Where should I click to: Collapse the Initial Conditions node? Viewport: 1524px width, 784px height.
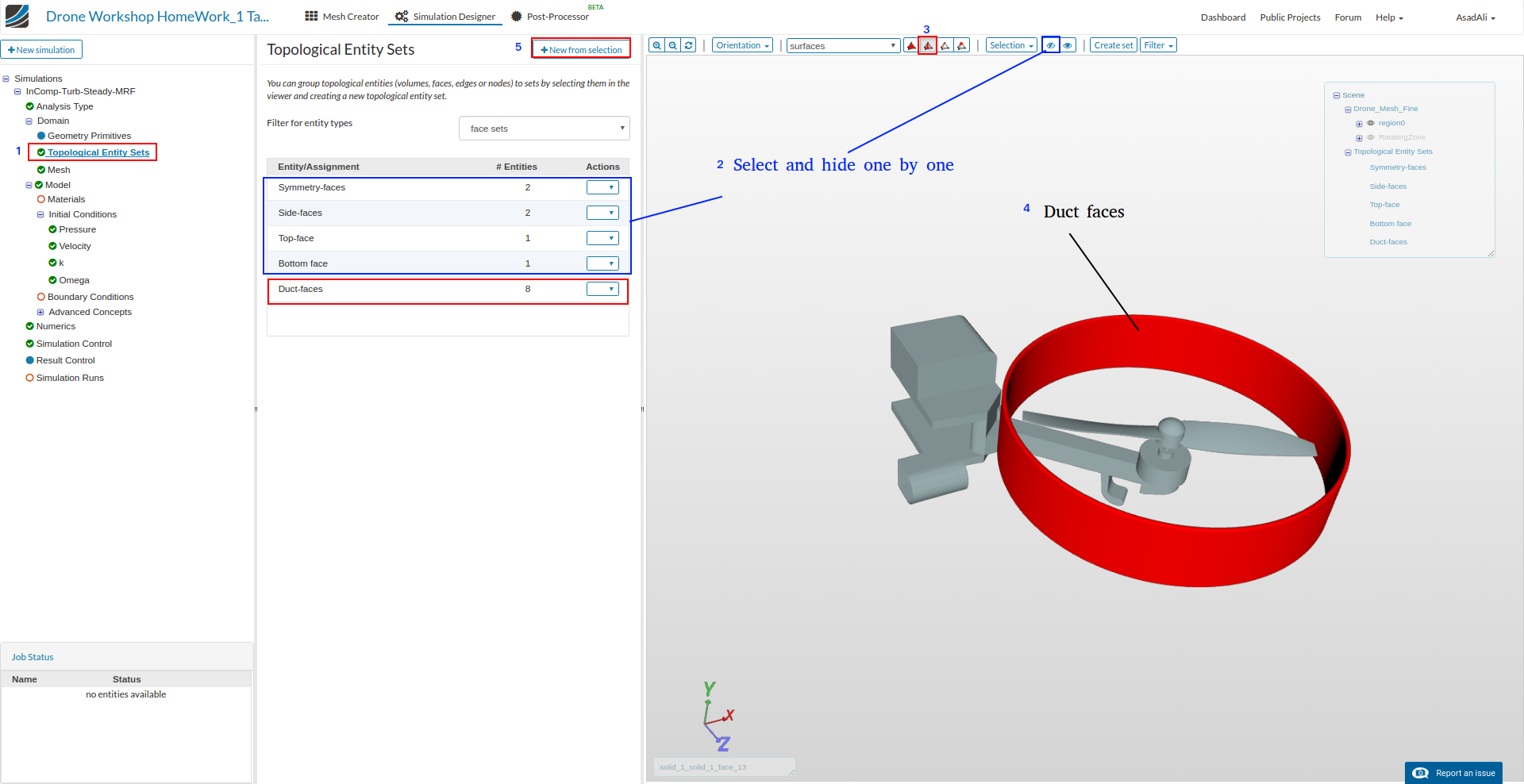(40, 214)
